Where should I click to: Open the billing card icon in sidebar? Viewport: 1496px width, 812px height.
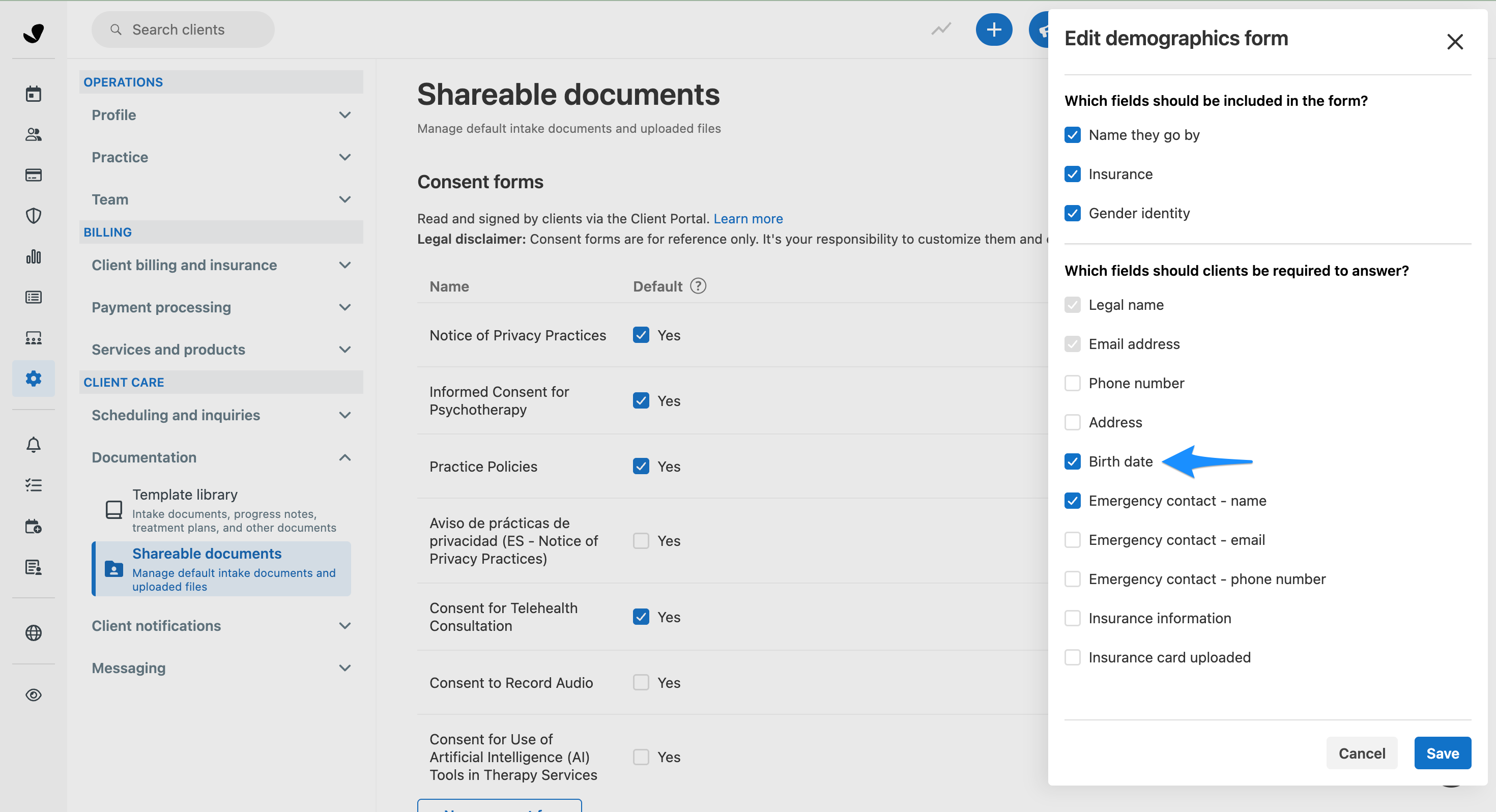[x=34, y=175]
